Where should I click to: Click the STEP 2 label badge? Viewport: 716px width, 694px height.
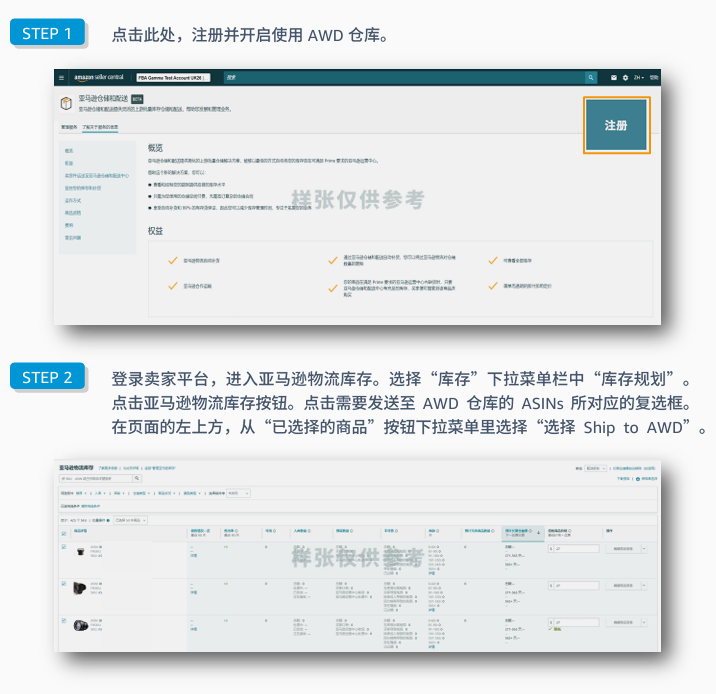point(47,377)
